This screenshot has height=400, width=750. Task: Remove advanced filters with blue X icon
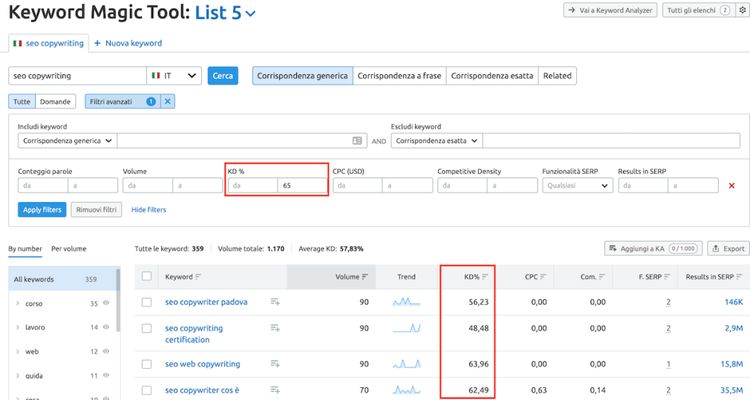pyautogui.click(x=167, y=101)
